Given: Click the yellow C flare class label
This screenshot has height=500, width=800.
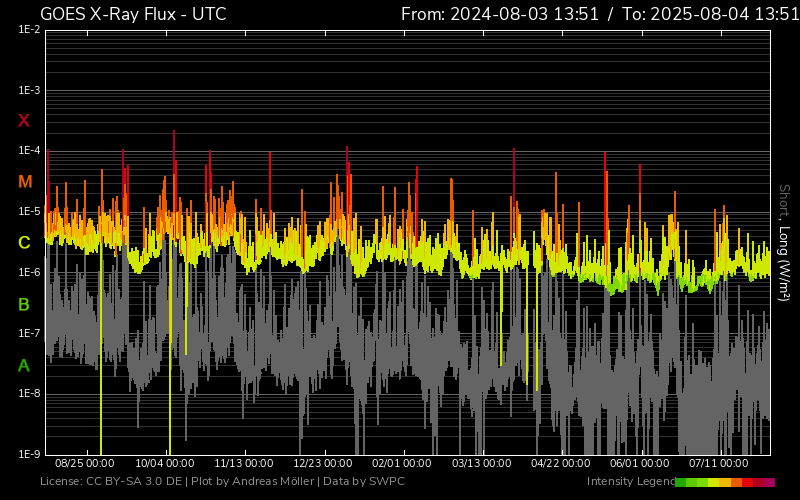Looking at the screenshot, I should coord(24,243).
